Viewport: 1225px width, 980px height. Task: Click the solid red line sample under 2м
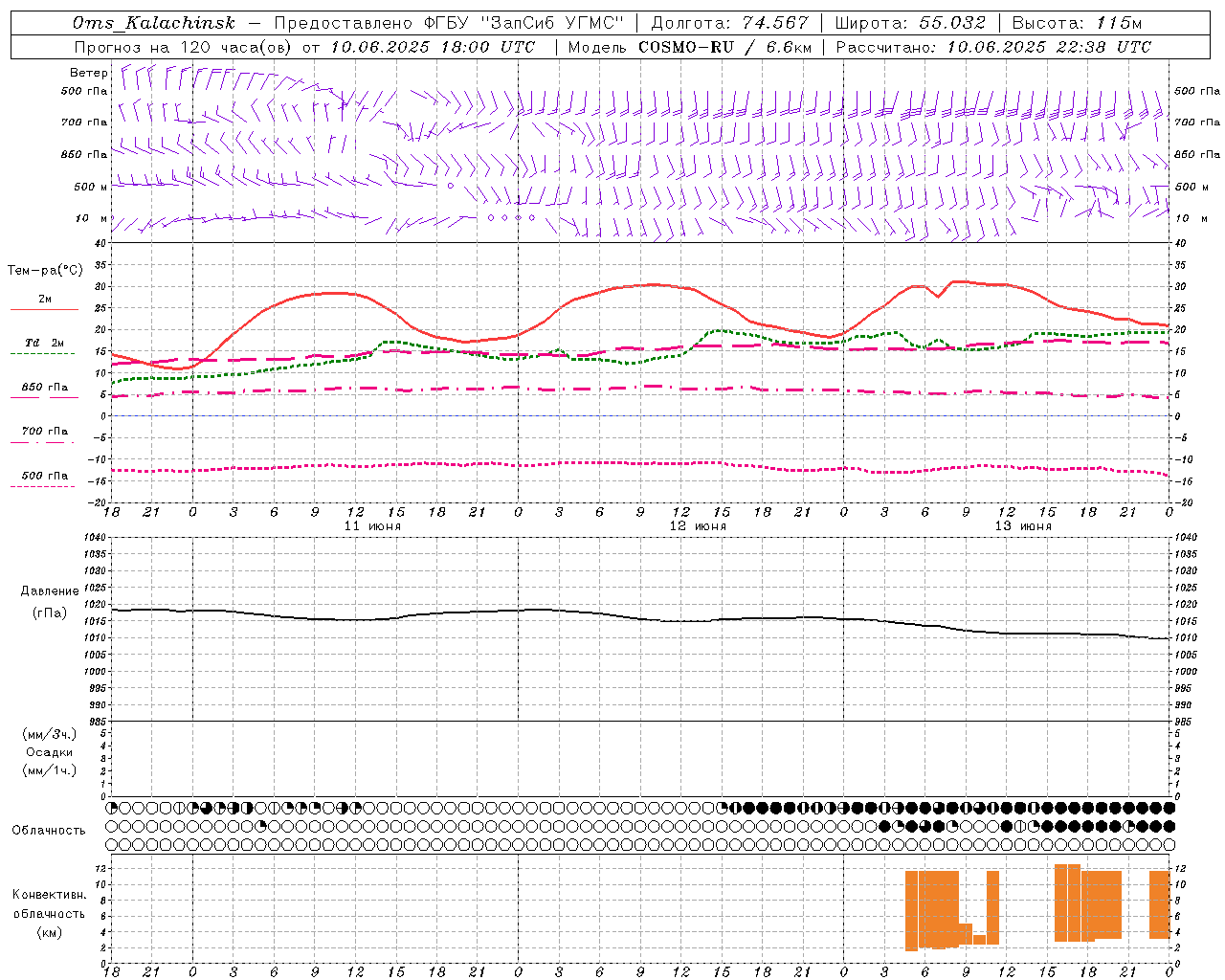(44, 309)
